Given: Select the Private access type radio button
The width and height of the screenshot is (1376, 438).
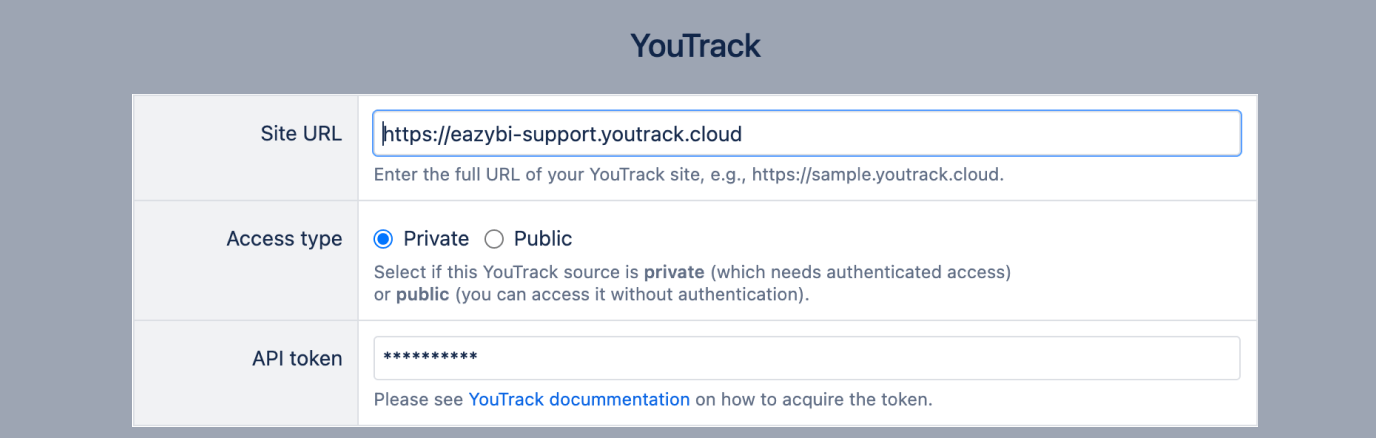Looking at the screenshot, I should 383,239.
